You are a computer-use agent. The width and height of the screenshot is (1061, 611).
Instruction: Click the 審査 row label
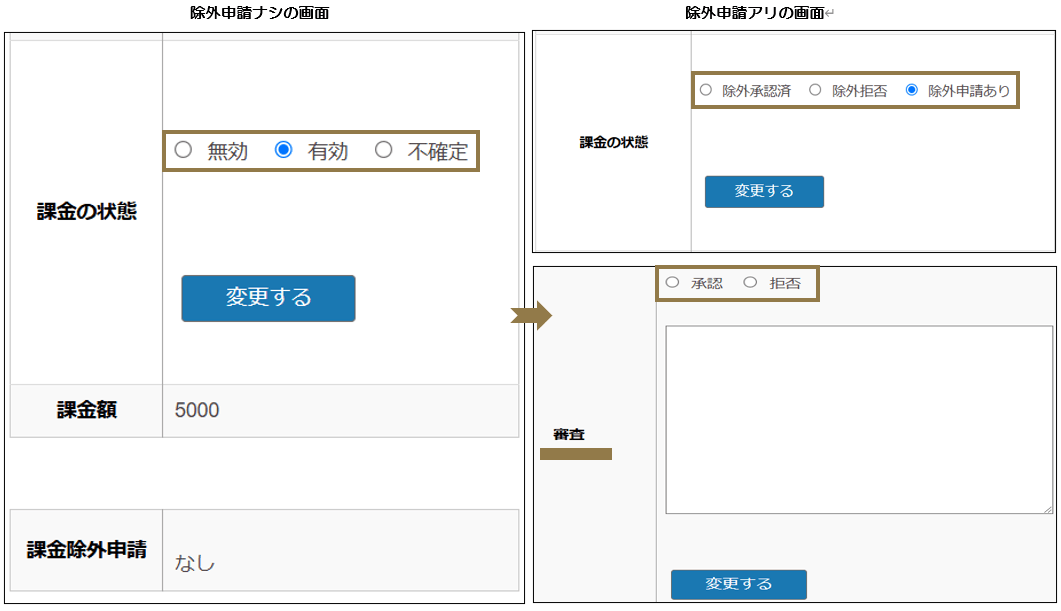[568, 434]
